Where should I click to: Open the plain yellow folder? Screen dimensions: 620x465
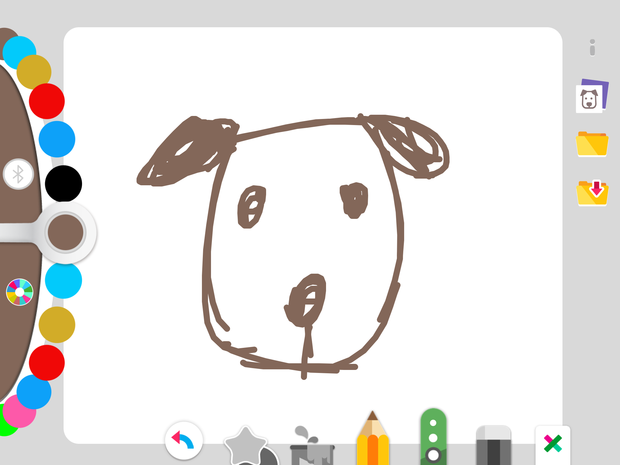click(x=592, y=144)
